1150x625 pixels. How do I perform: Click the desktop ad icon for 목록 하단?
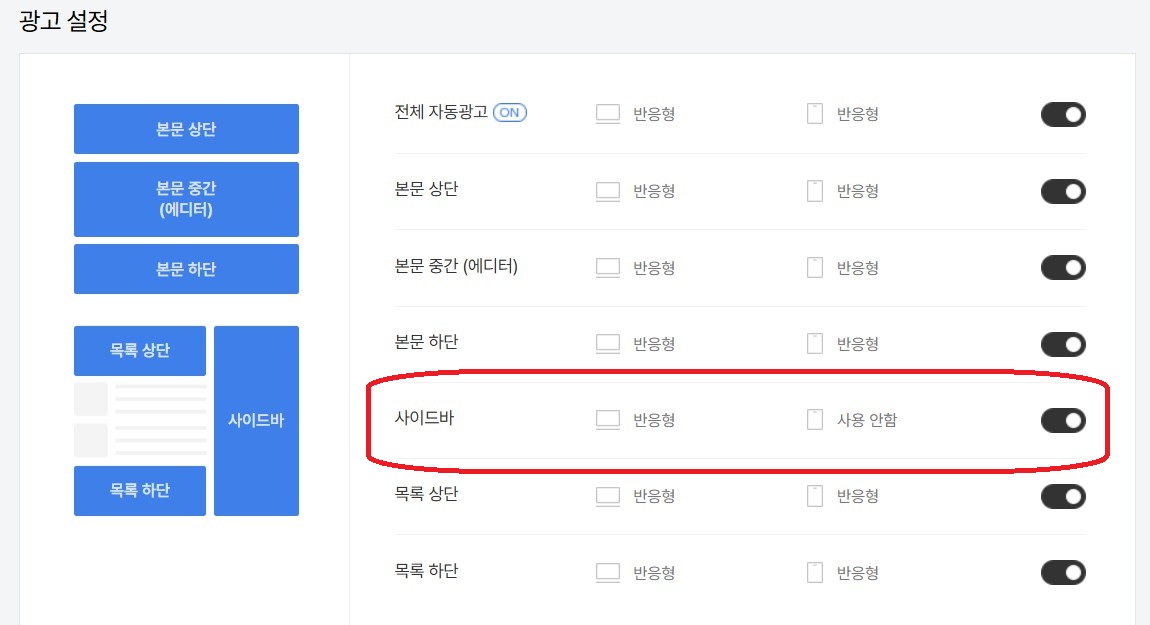(607, 572)
